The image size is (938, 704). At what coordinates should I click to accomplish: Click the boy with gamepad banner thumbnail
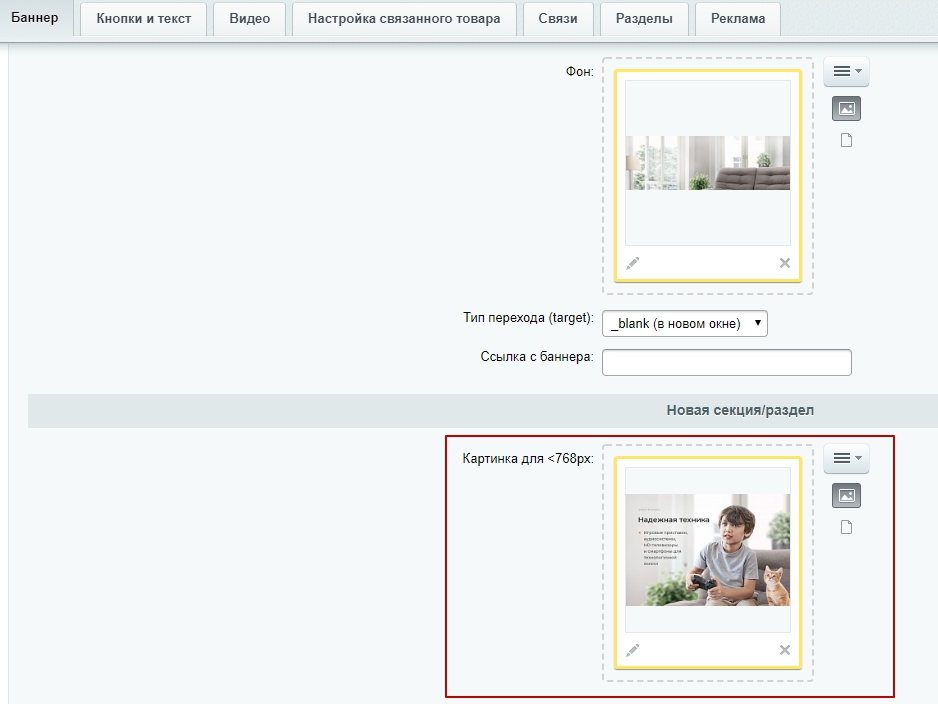707,549
